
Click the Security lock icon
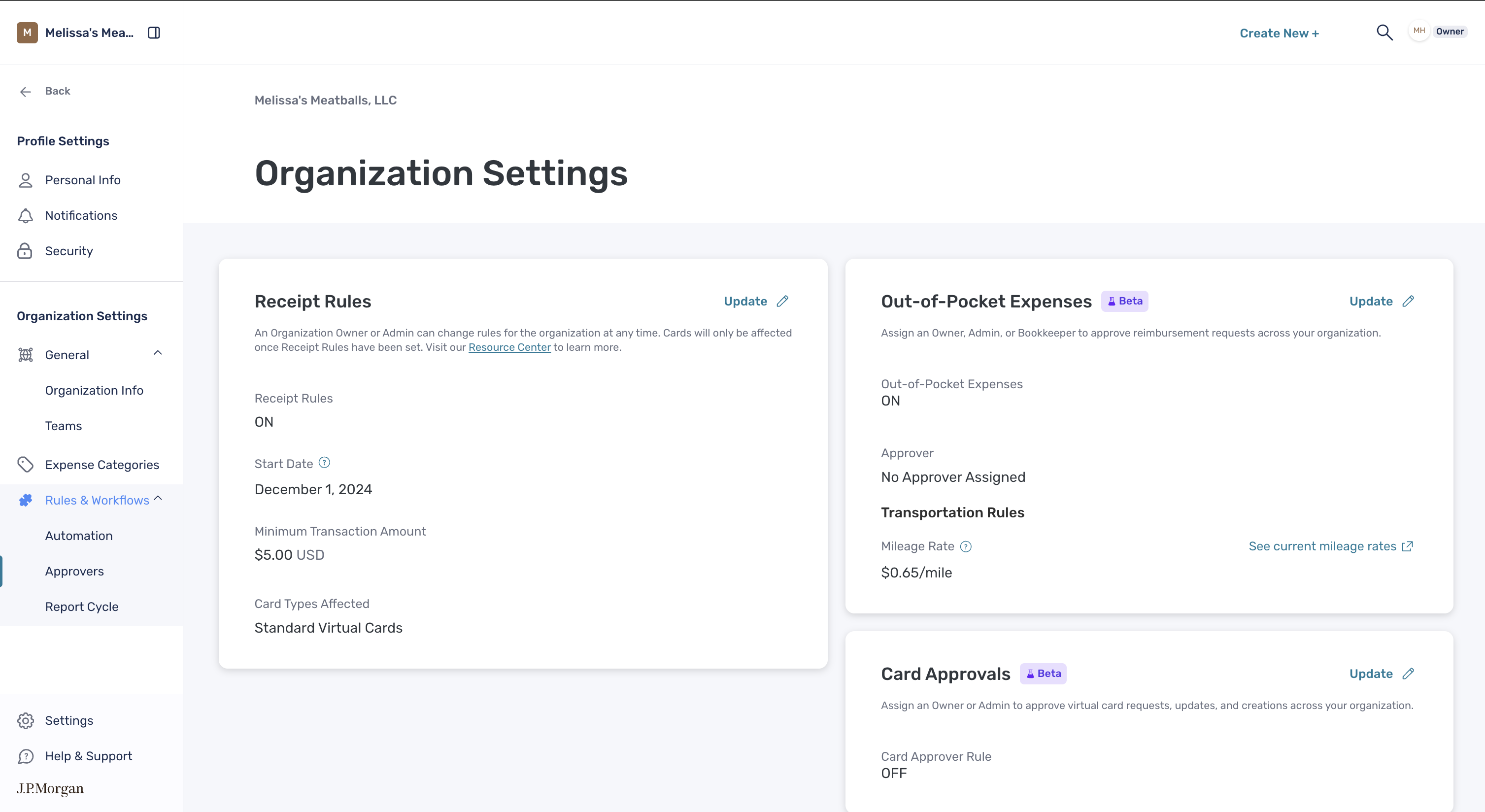pyautogui.click(x=25, y=251)
